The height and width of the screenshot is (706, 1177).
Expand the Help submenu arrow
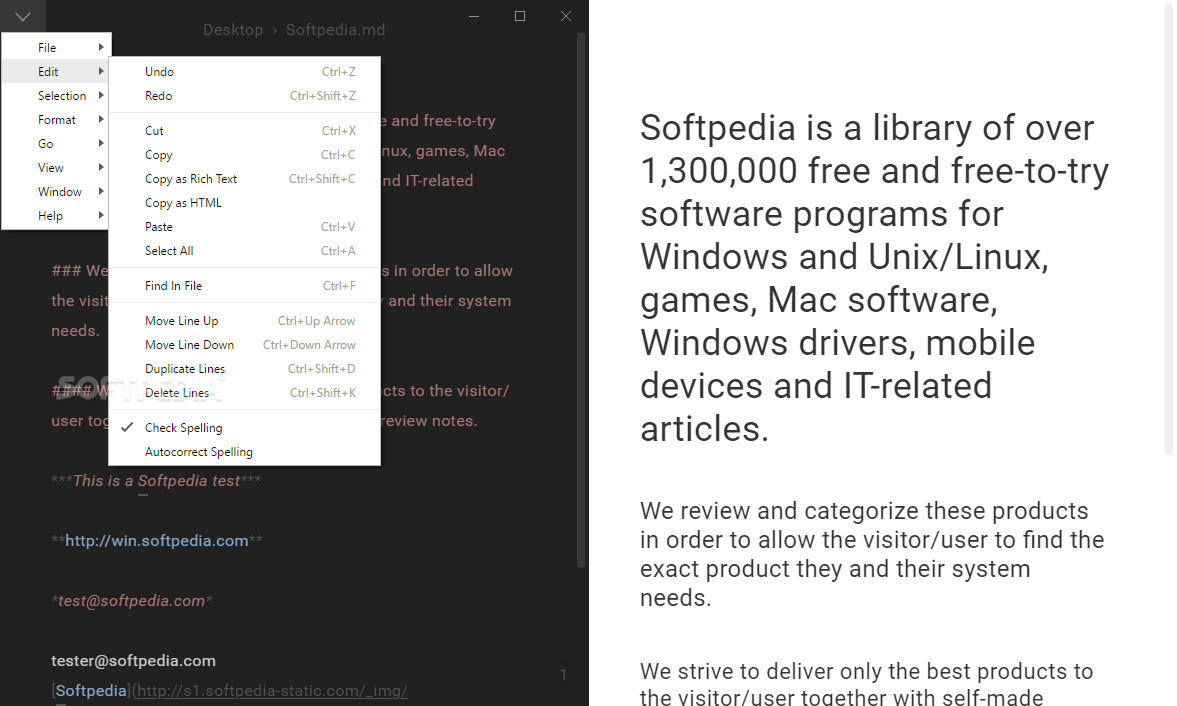tap(101, 215)
